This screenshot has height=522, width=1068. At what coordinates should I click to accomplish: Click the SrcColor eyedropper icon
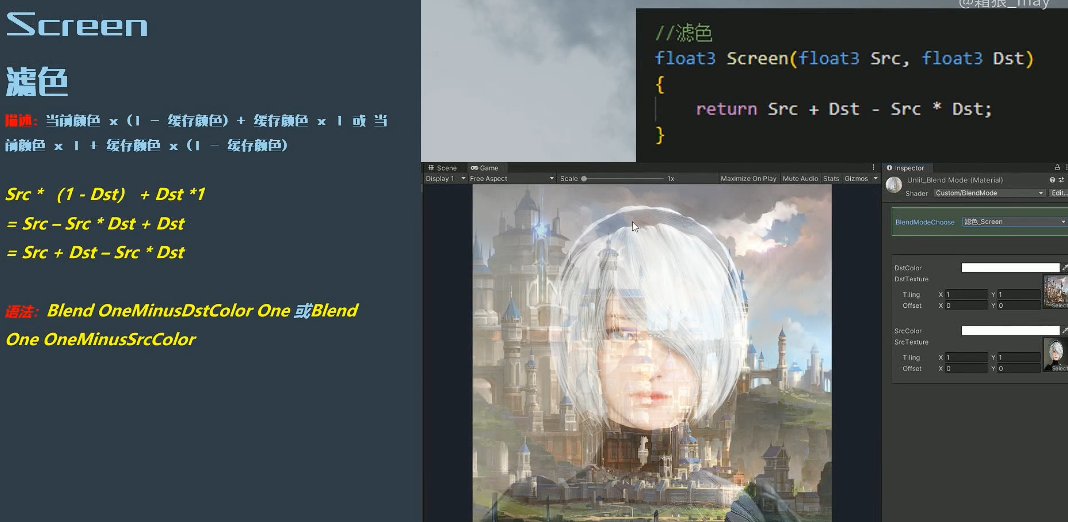pos(1065,331)
